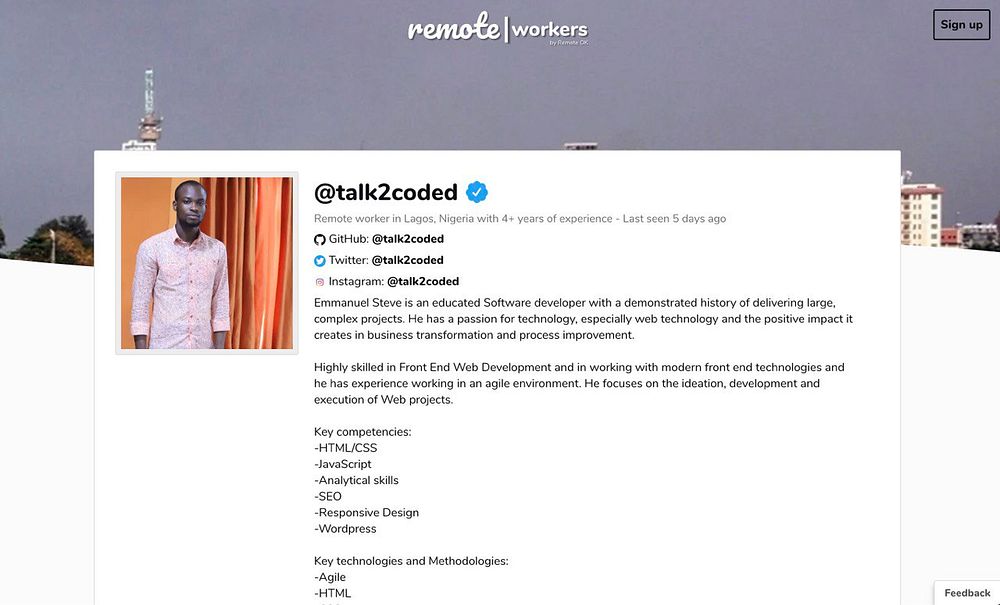Click the '-Wordpress' list line

tap(346, 528)
